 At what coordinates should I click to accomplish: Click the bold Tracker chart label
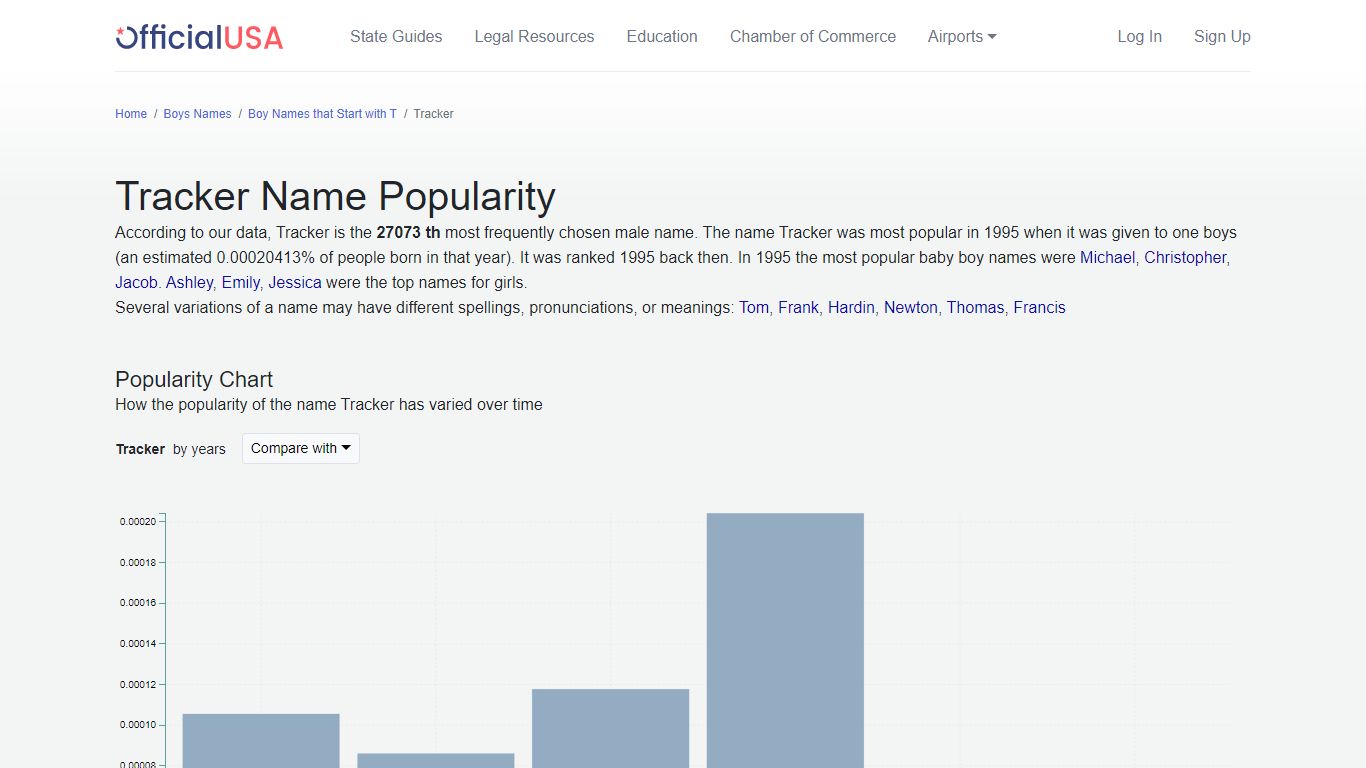(x=140, y=449)
